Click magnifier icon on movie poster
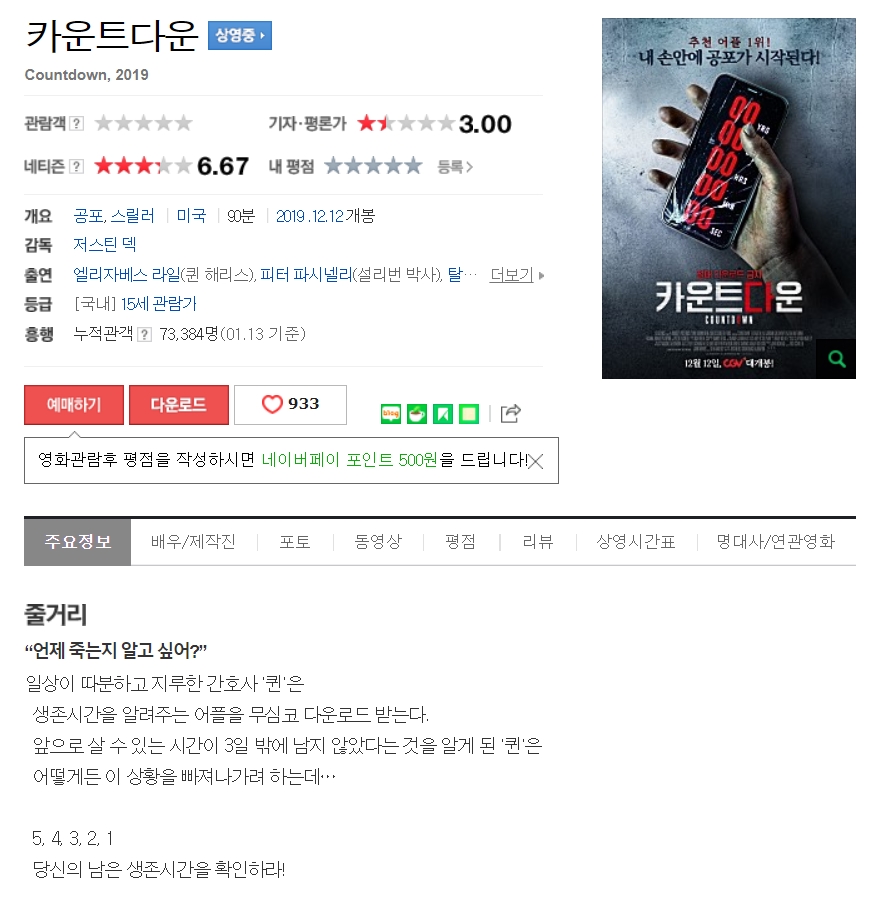 [x=837, y=359]
